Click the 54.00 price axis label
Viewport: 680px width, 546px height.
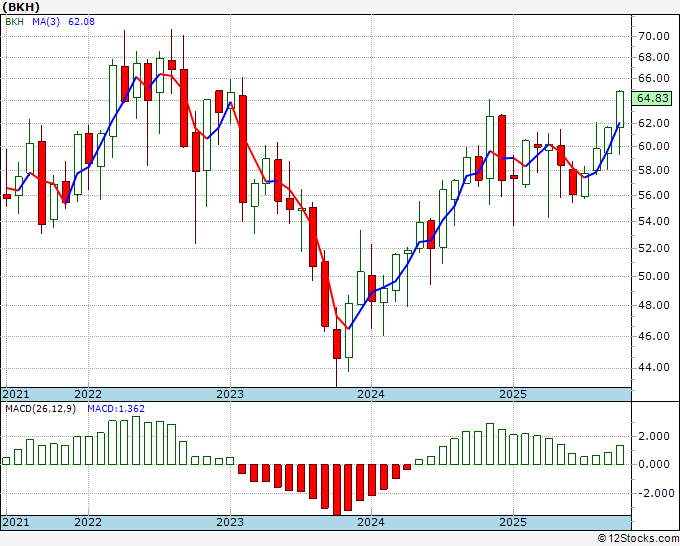coord(654,221)
